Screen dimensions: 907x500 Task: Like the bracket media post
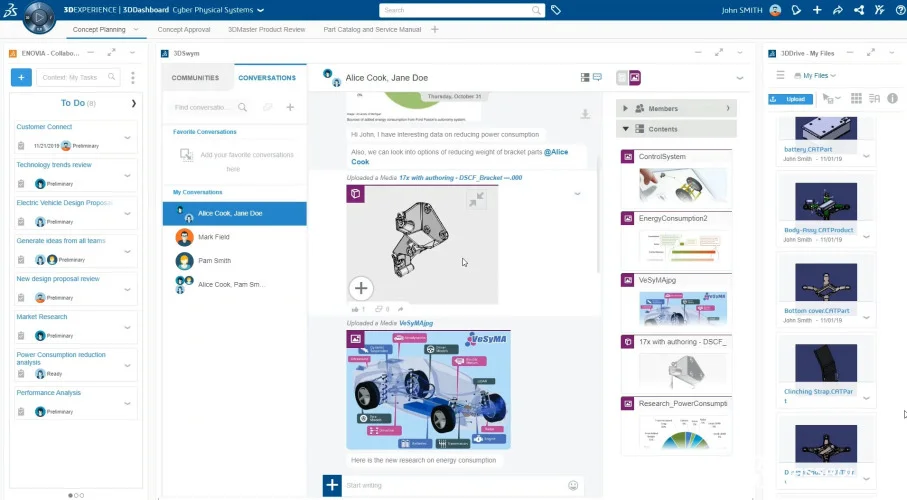pos(353,309)
